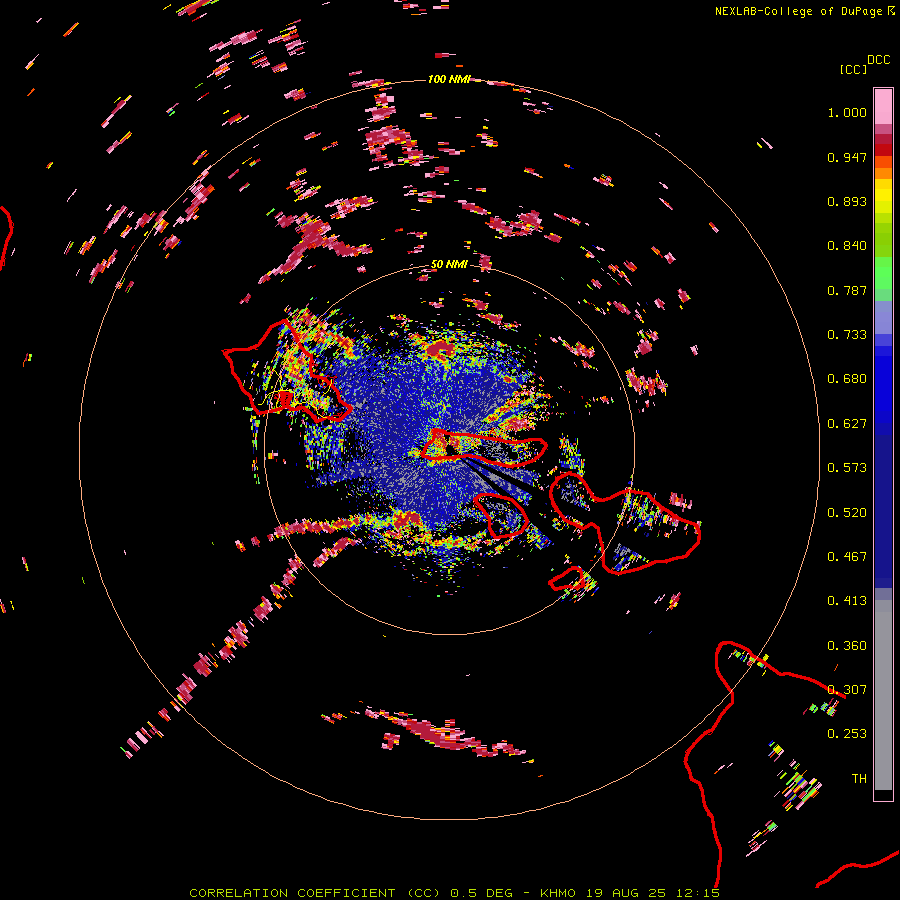This screenshot has width=900, height=900.
Task: Select the 1.000 scale value
Action: click(x=847, y=112)
